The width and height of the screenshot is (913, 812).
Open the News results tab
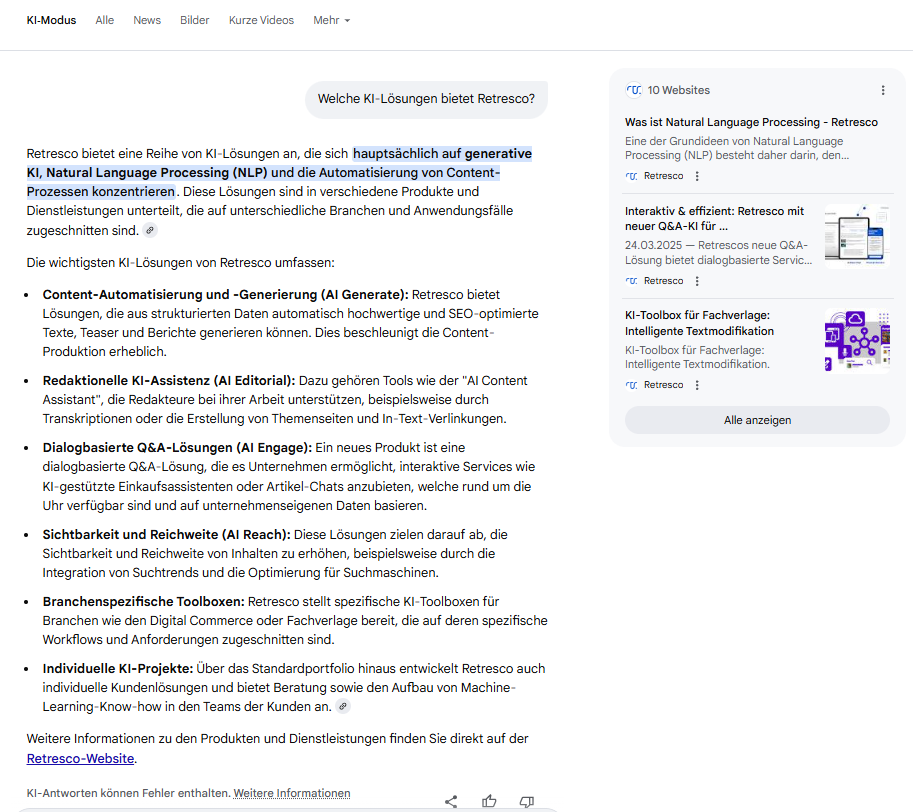point(146,19)
